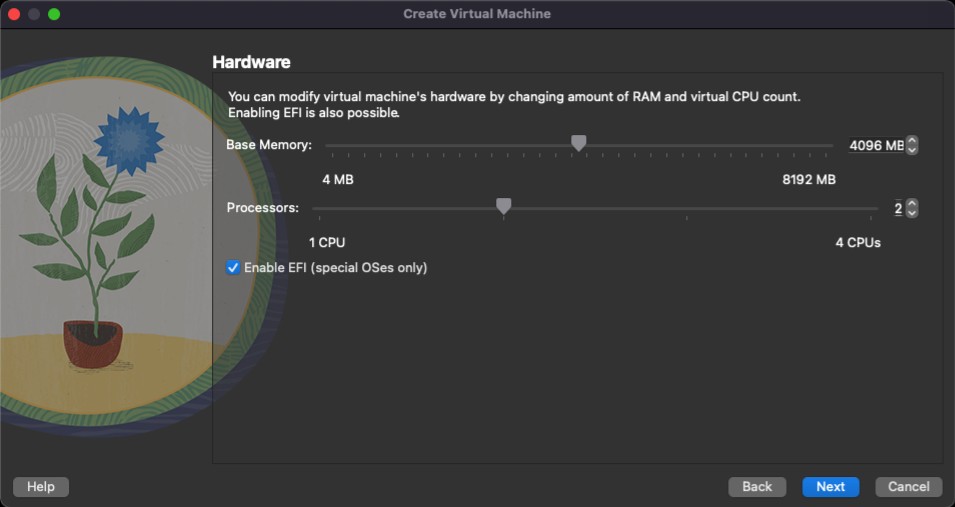Open the Help button
Screen dimensions: 955x507
(41, 487)
